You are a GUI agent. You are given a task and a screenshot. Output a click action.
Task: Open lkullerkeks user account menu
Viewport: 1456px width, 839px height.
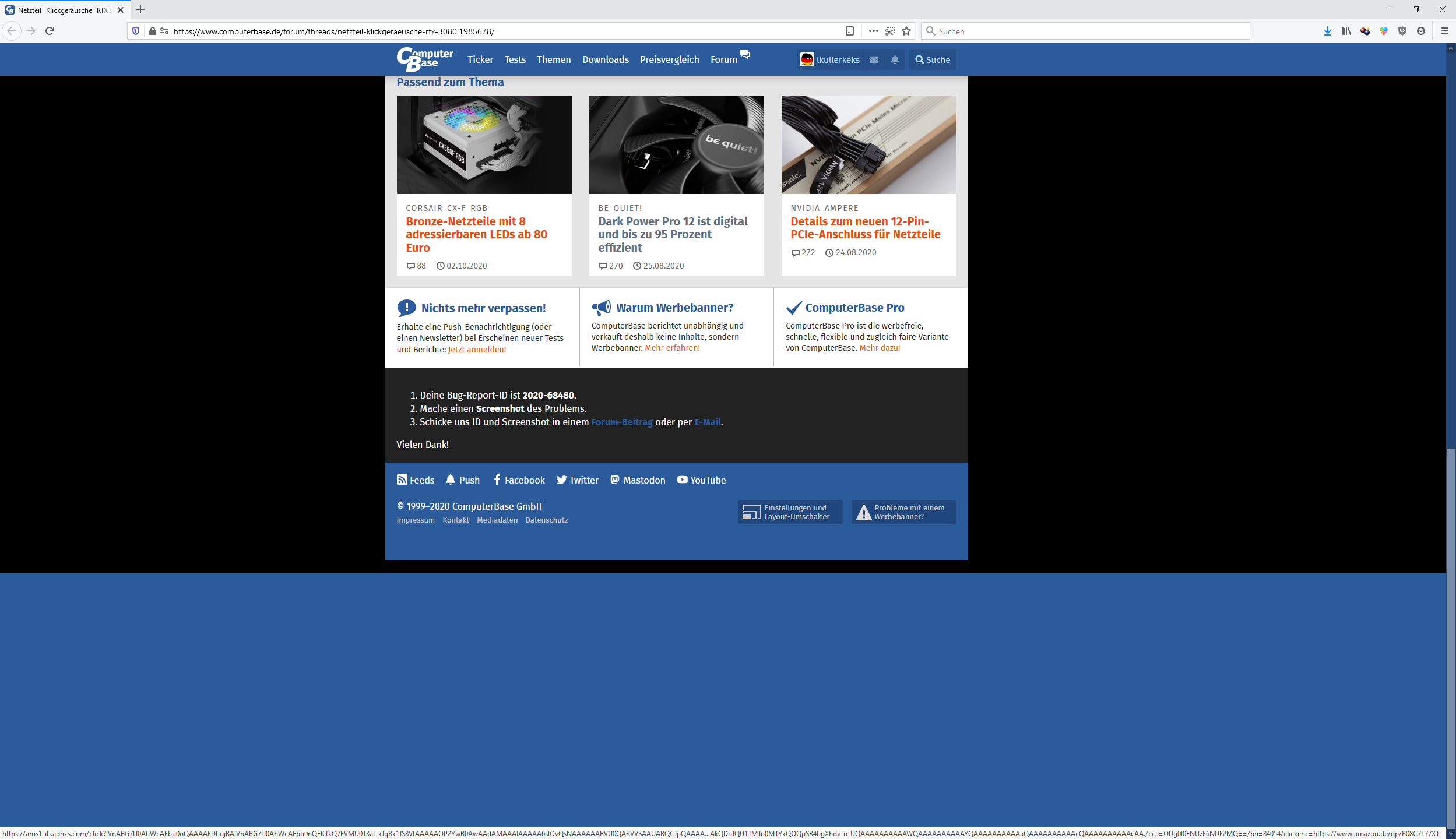[830, 59]
